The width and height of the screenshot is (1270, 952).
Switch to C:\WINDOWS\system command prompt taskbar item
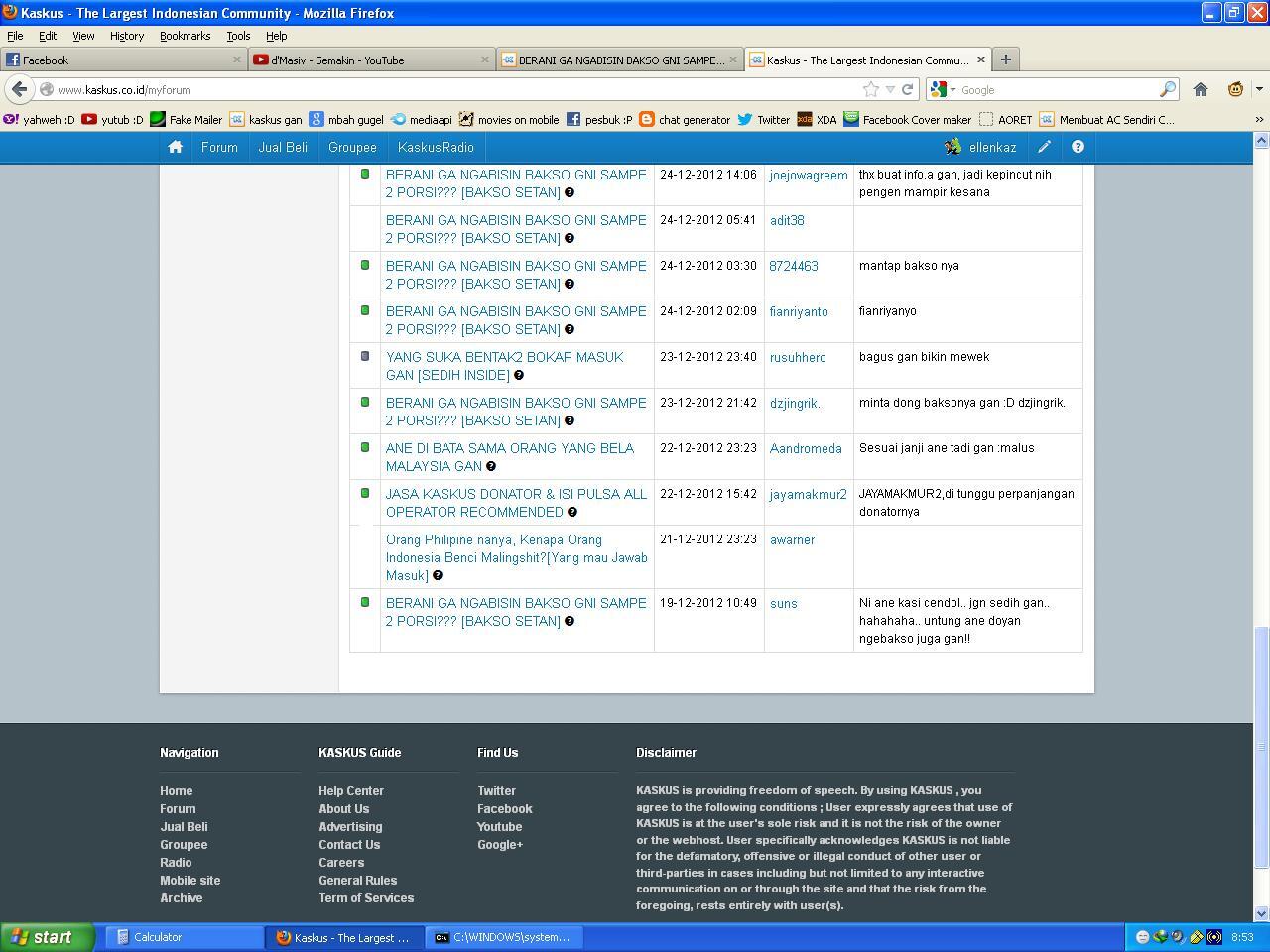(505, 937)
